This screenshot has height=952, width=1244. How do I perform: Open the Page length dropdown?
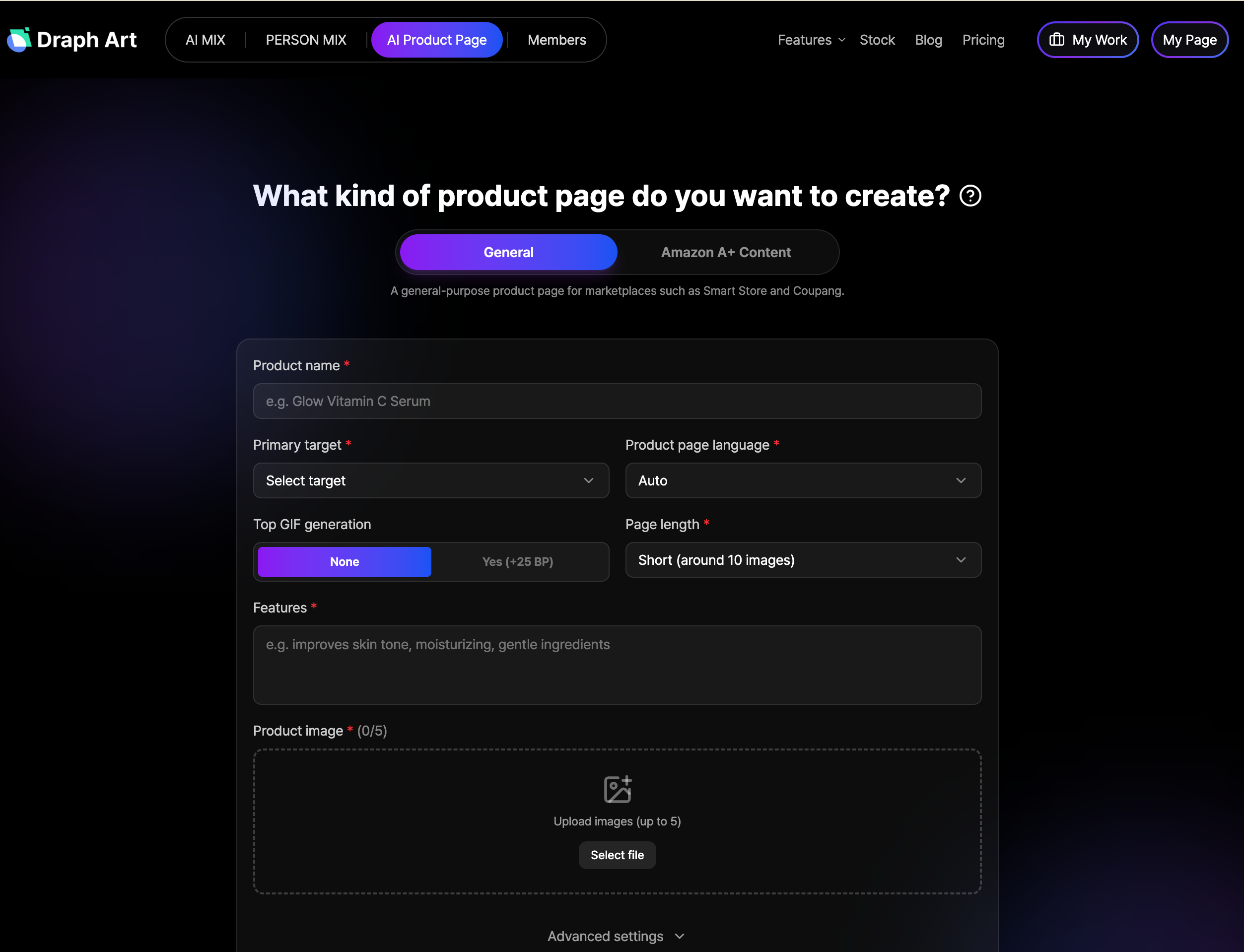803,560
